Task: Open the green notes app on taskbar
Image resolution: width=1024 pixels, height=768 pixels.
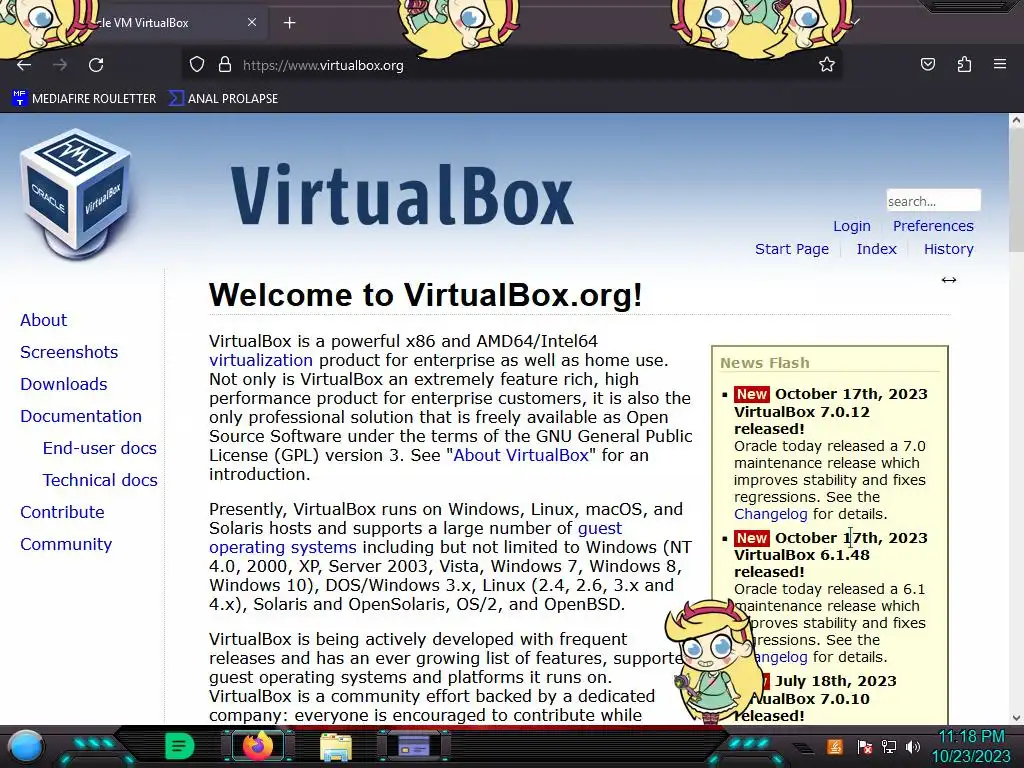Action: [x=180, y=746]
